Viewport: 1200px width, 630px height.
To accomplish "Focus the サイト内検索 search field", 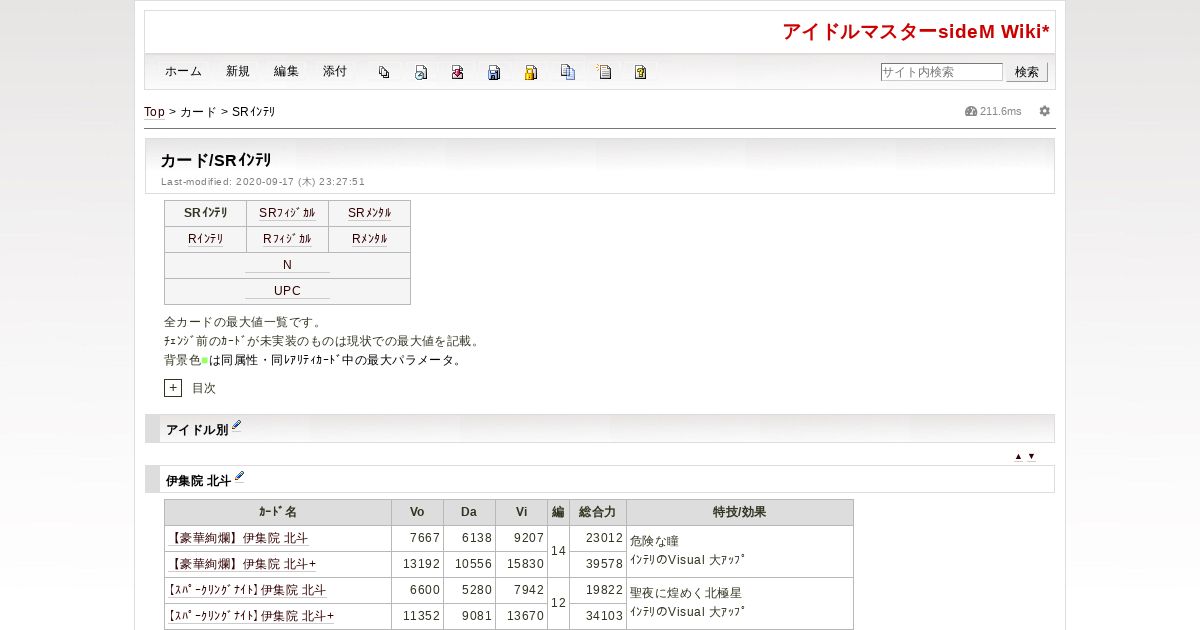I will [x=941, y=72].
